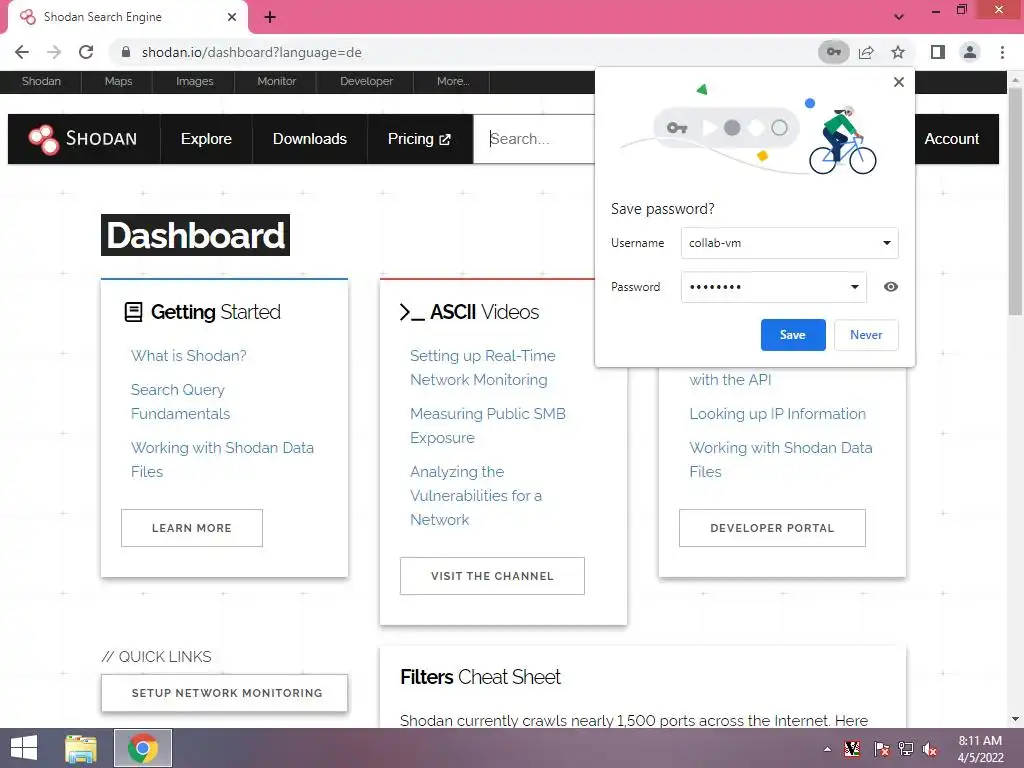The width and height of the screenshot is (1024, 768).
Task: Click the Shodan logo in the header
Action: (83, 138)
